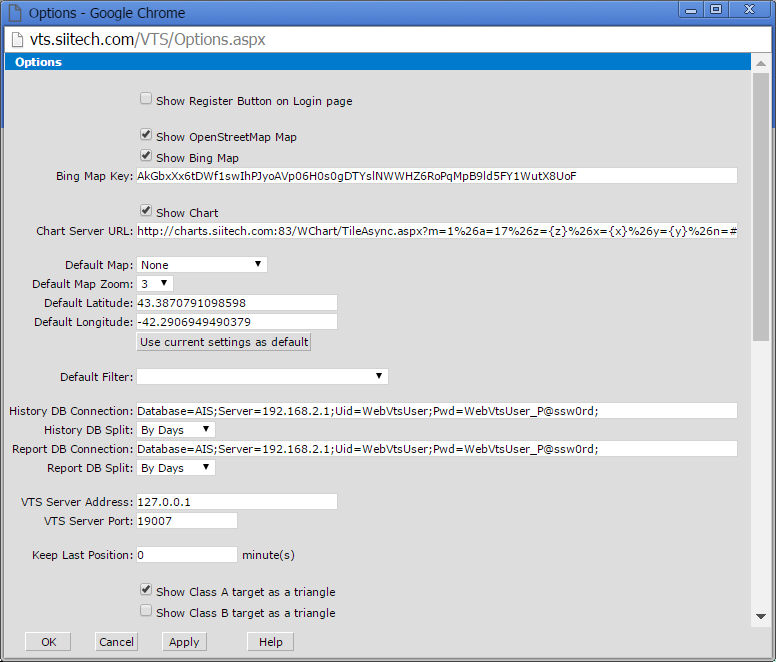Click in the Chart Server URL field
The image size is (776, 662).
click(x=437, y=231)
